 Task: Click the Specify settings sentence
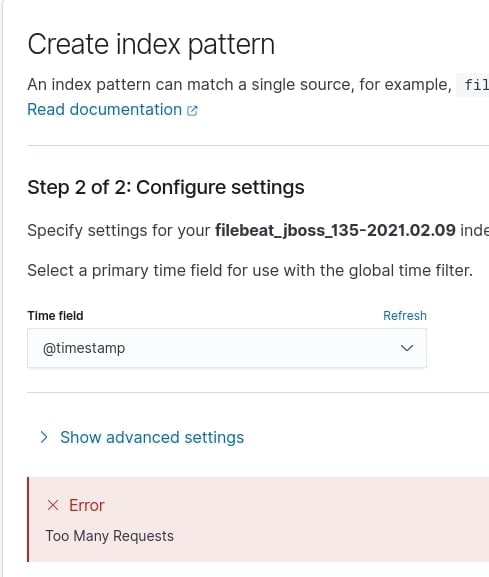click(x=258, y=230)
